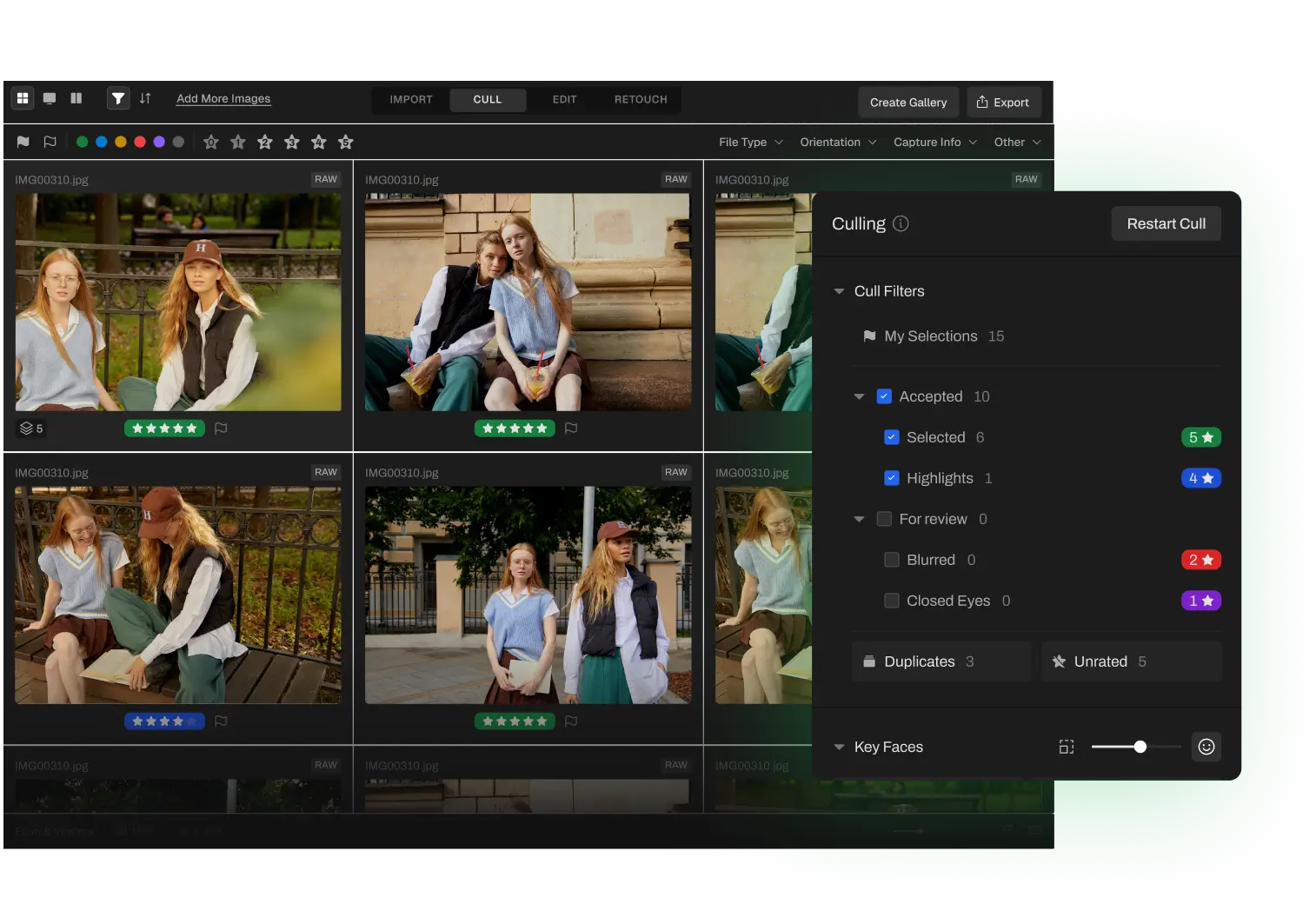Click the Create Gallery button

pyautogui.click(x=908, y=102)
